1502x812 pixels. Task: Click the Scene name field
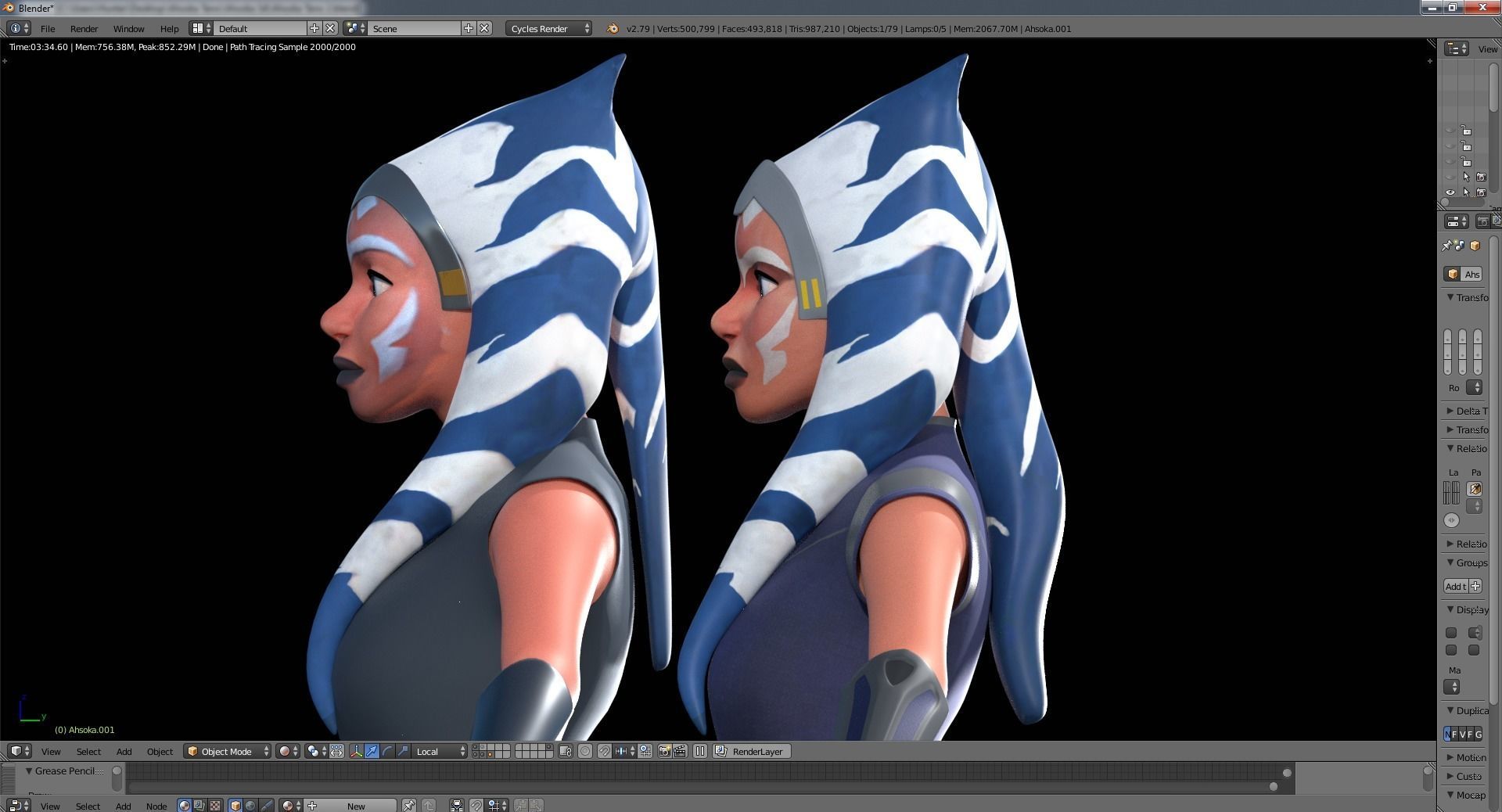click(x=415, y=28)
